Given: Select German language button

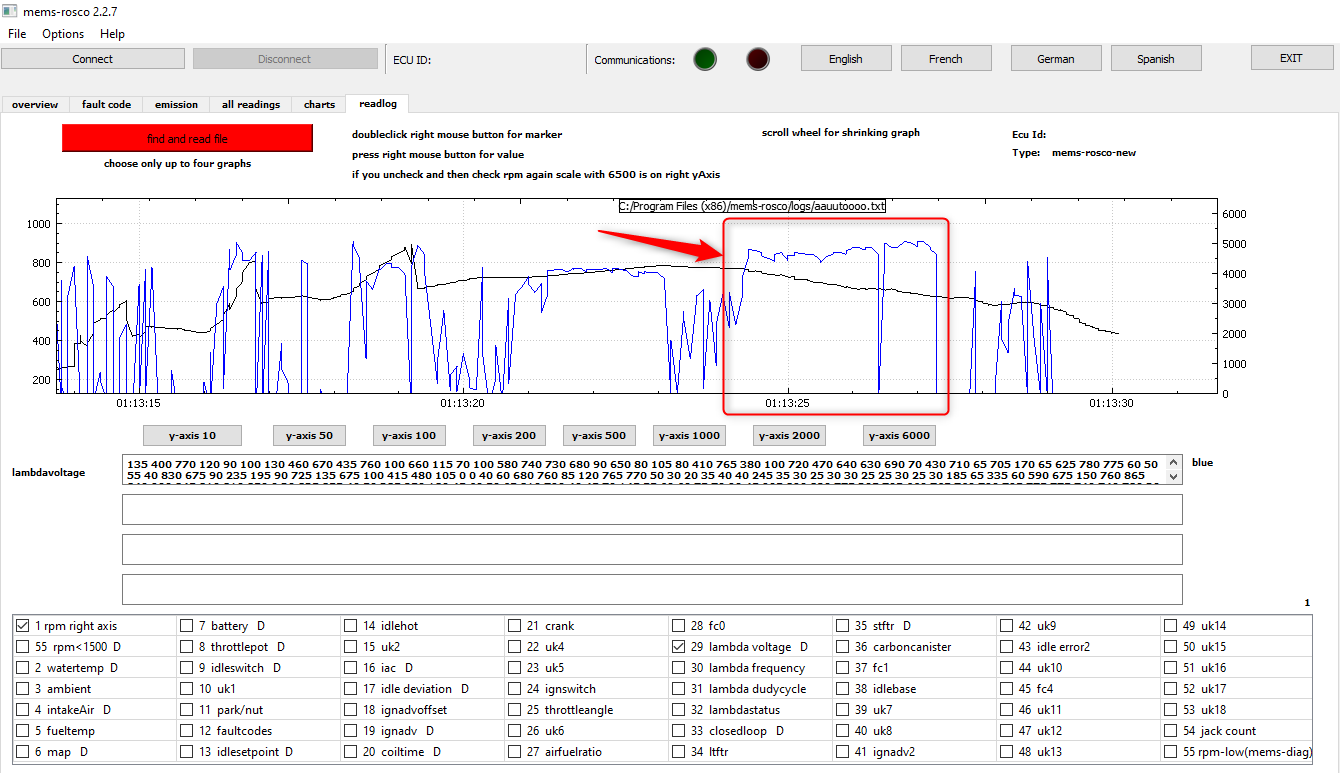Looking at the screenshot, I should click(1055, 59).
